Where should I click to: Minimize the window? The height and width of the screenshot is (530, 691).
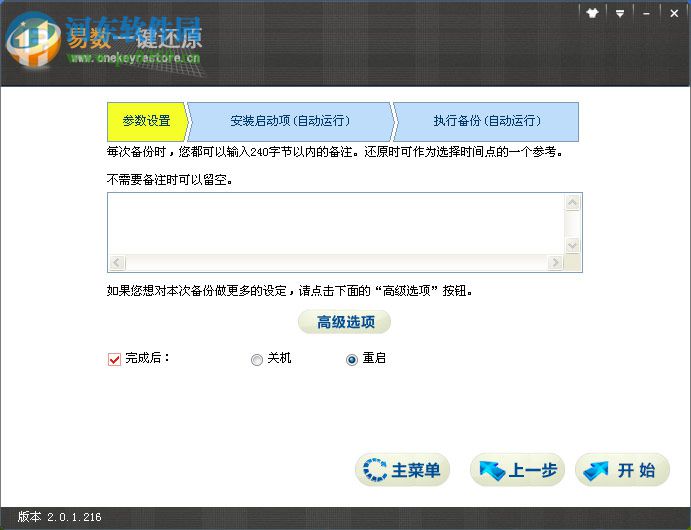tap(646, 14)
